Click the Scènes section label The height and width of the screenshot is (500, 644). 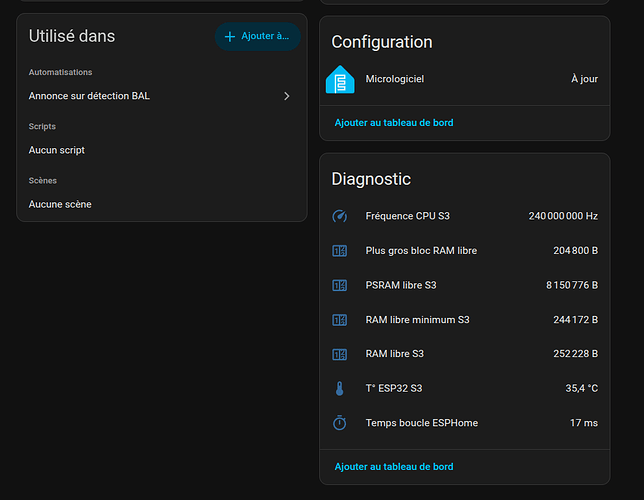click(43, 181)
